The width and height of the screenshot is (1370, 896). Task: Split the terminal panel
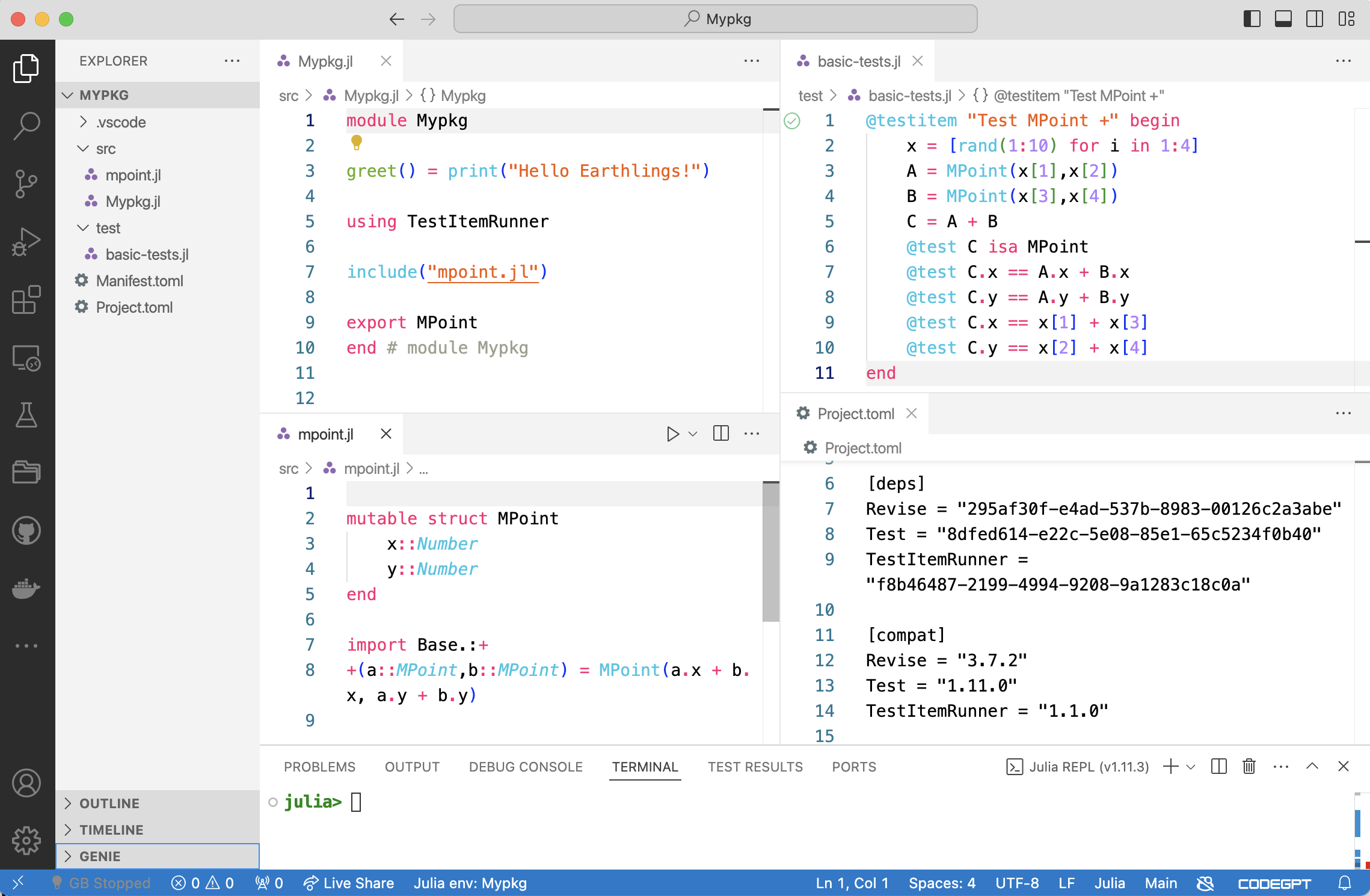click(1219, 766)
